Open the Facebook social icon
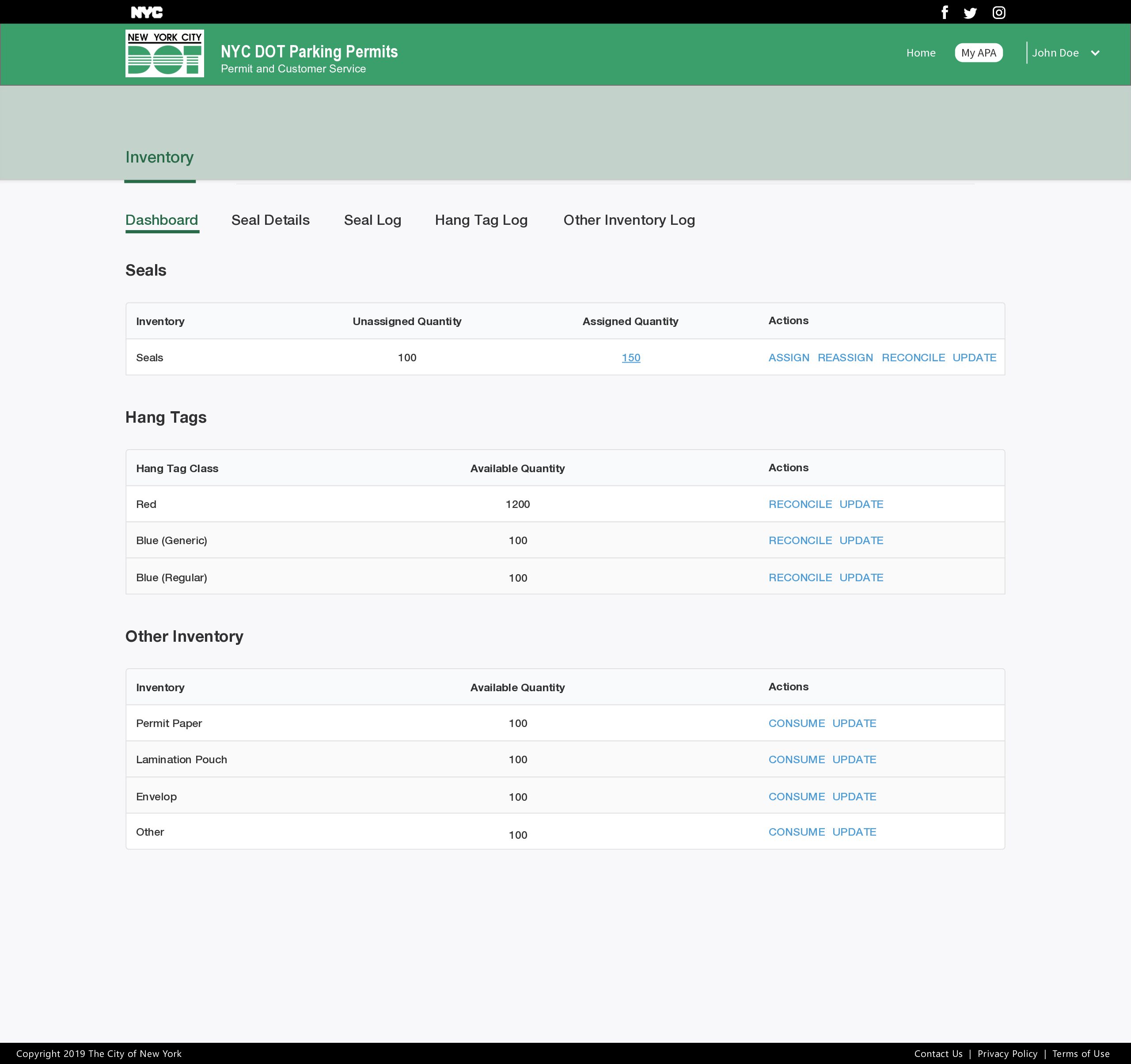The height and width of the screenshot is (1064, 1131). (945, 12)
